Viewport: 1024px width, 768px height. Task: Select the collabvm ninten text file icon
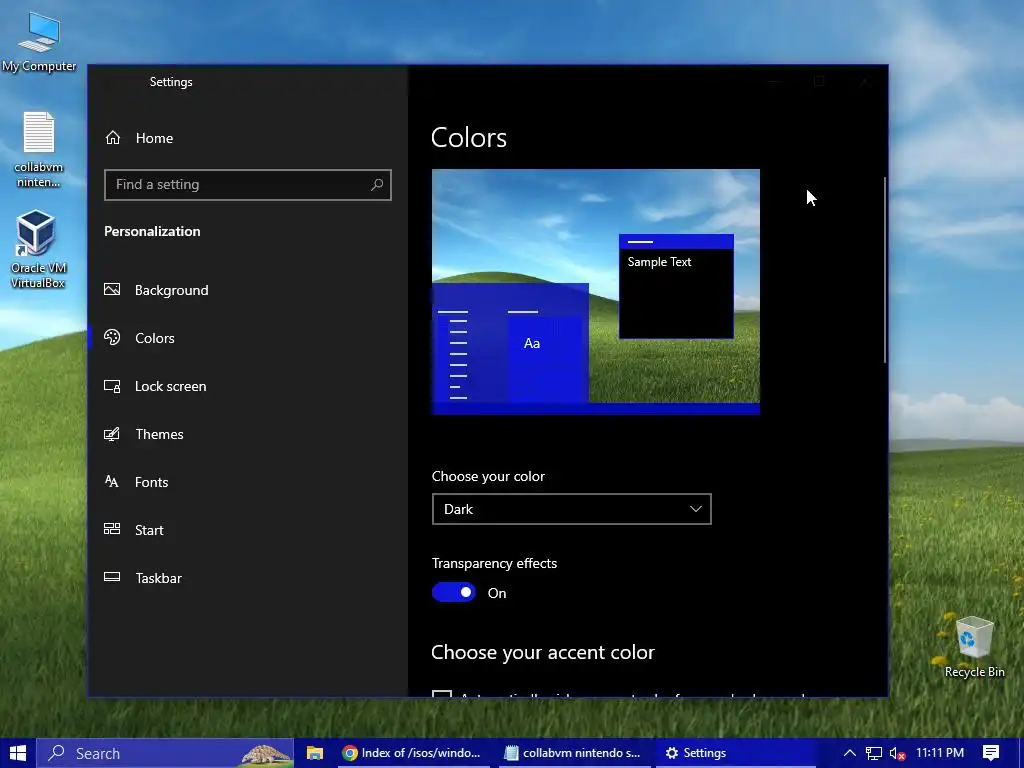39,150
